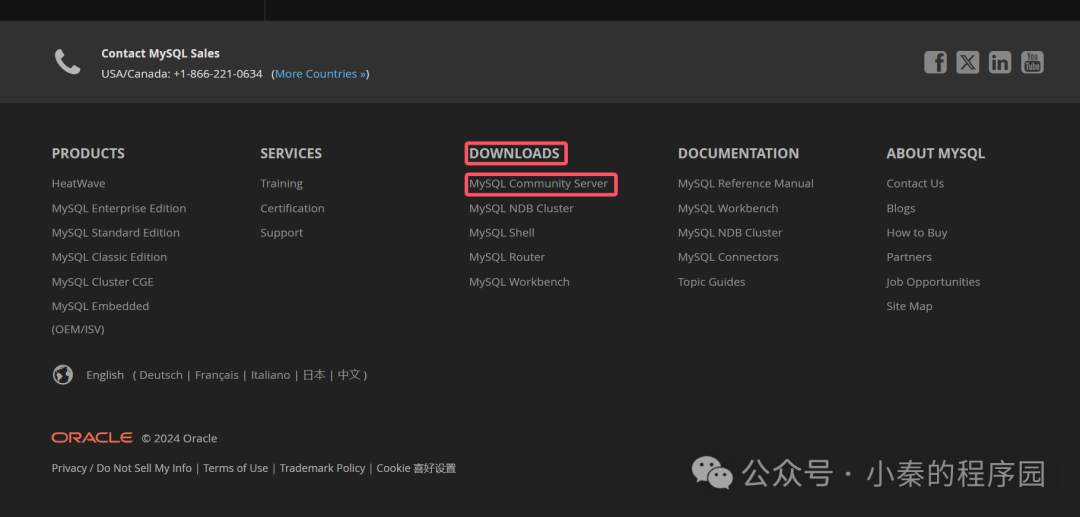
Task: Open the MySQL X (Twitter) icon
Action: click(x=967, y=62)
